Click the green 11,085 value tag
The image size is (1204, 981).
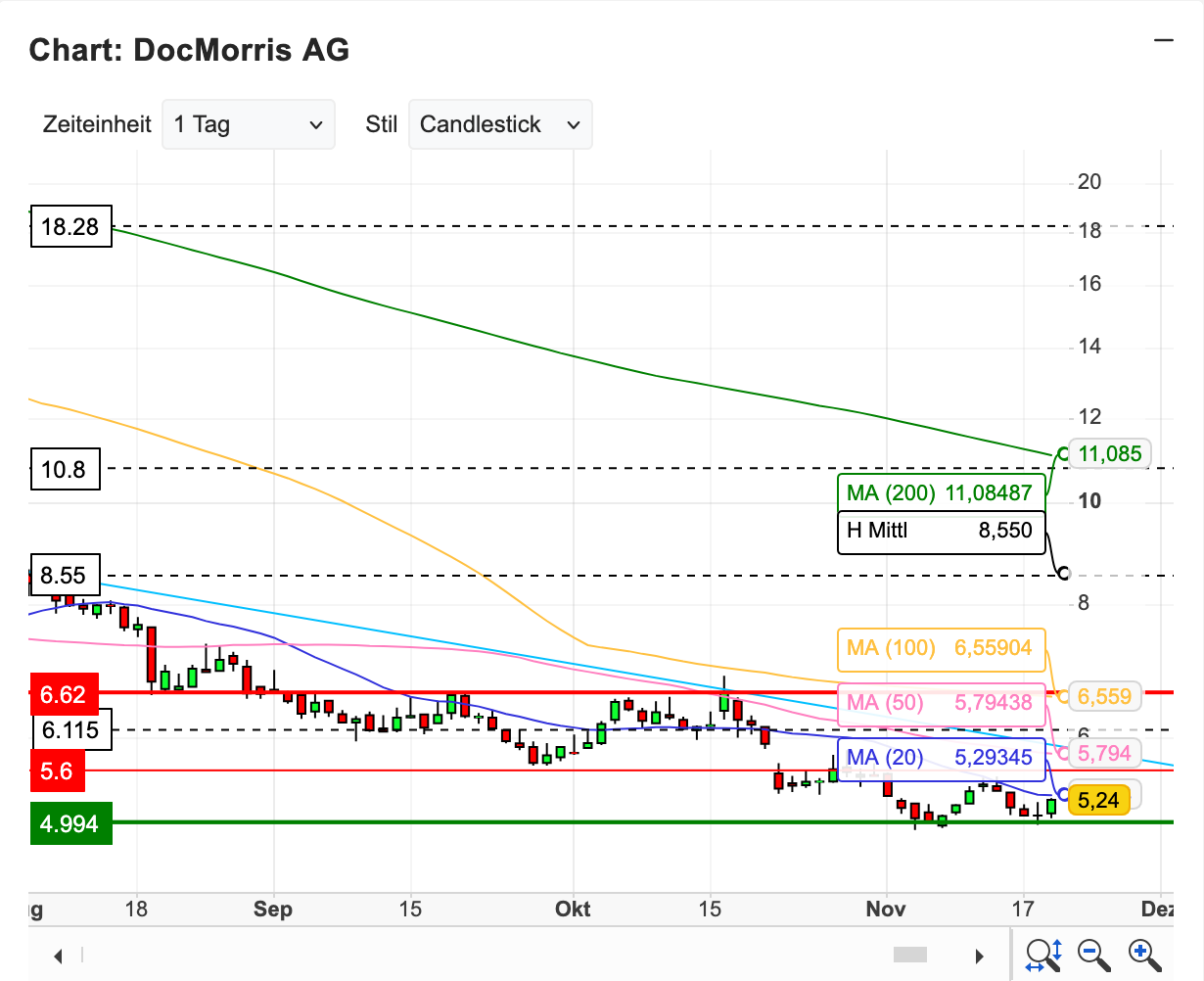[x=1110, y=453]
